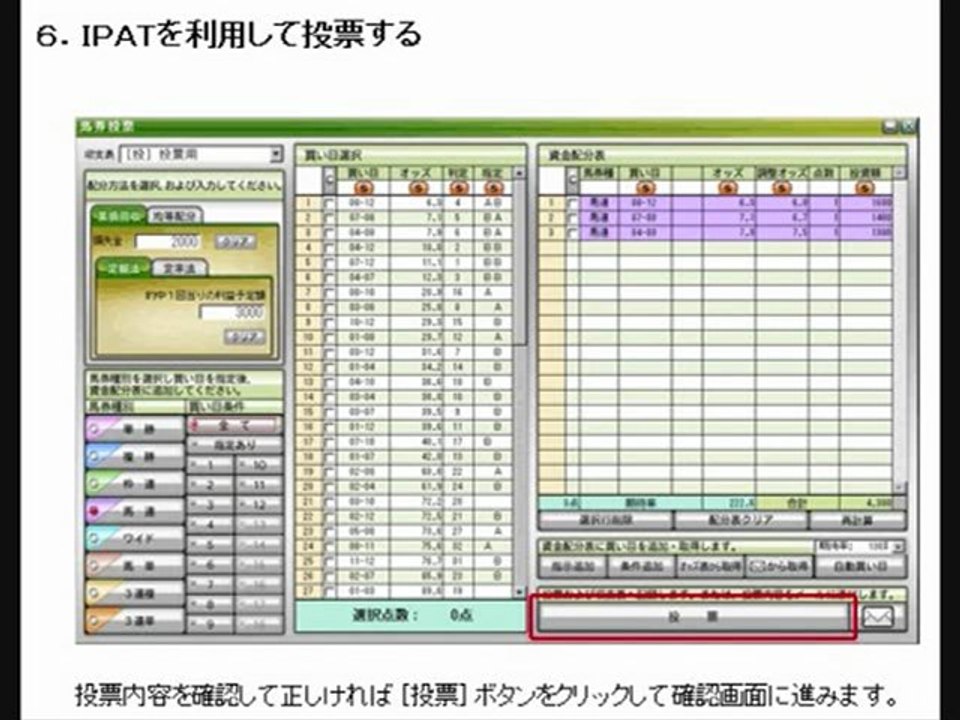Open the 設定表 dropdown at top-left
Screen dimensions: 960x720
276,154
